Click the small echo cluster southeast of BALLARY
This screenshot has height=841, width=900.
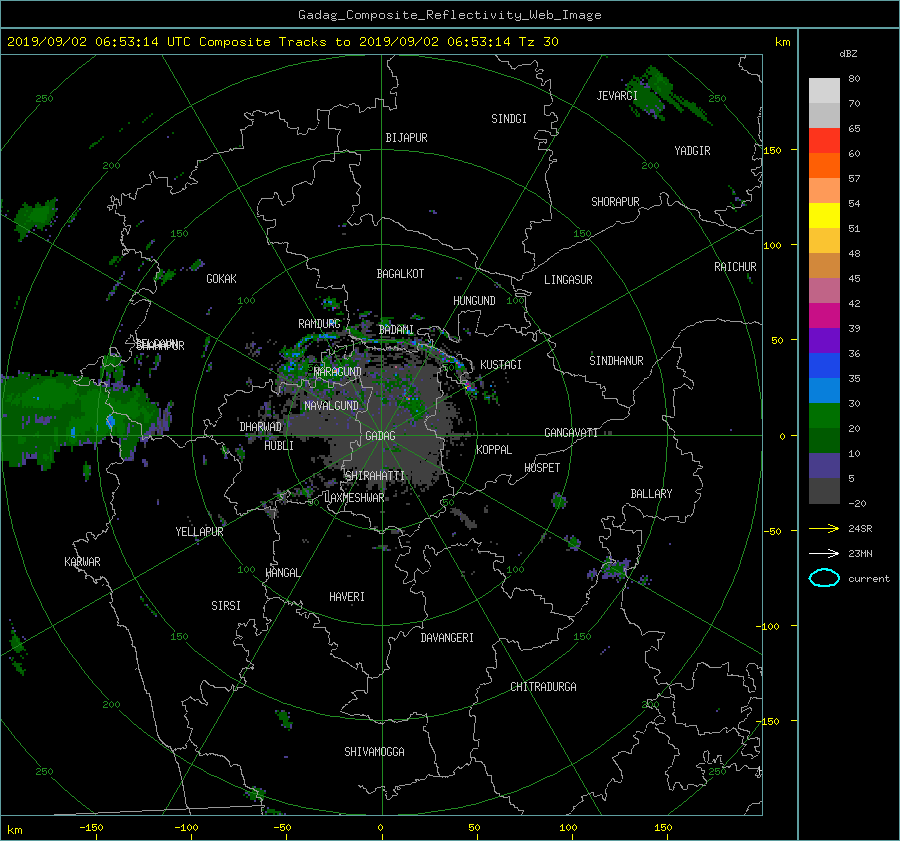click(615, 569)
